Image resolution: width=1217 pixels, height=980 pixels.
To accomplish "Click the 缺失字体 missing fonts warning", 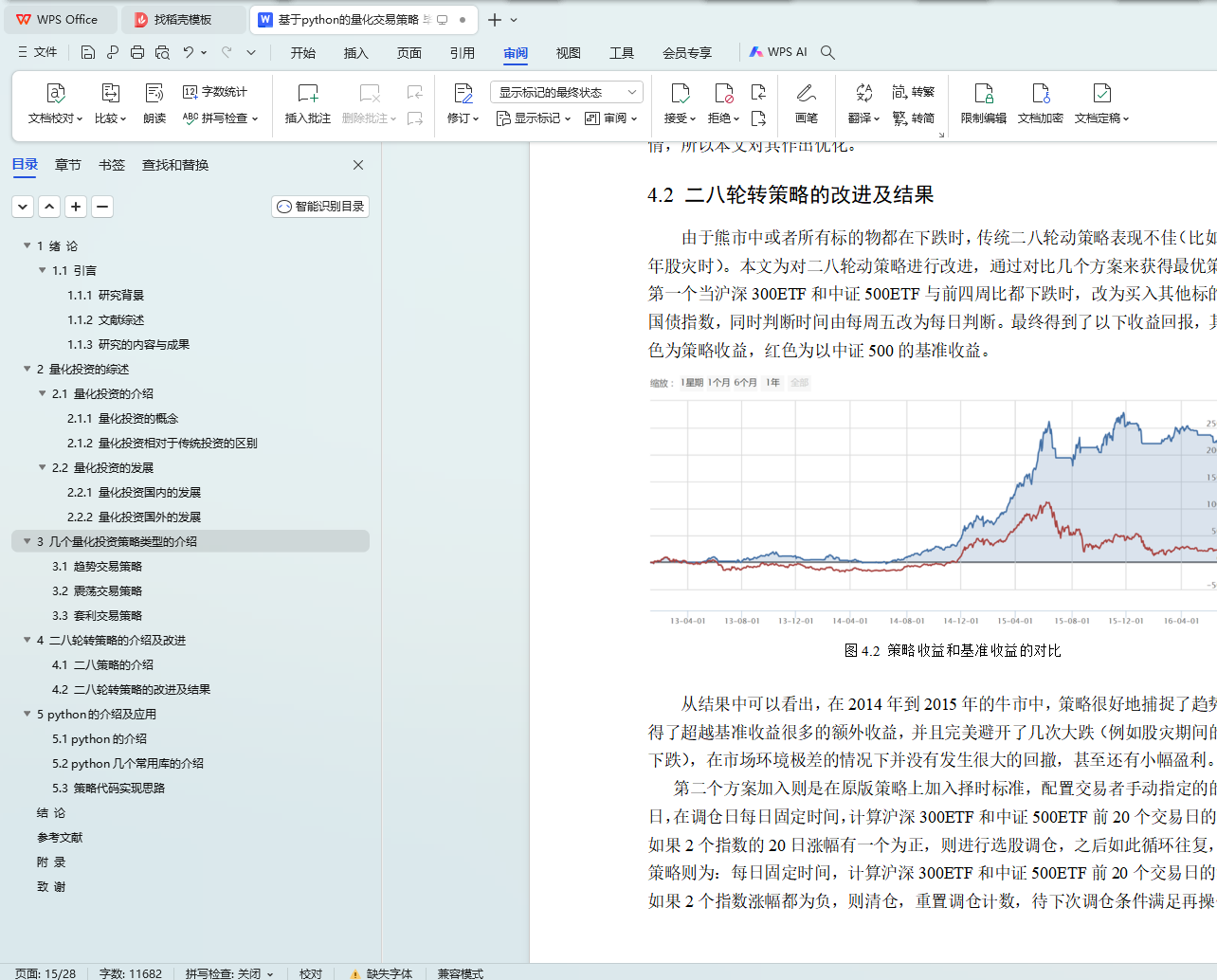I will [x=381, y=973].
